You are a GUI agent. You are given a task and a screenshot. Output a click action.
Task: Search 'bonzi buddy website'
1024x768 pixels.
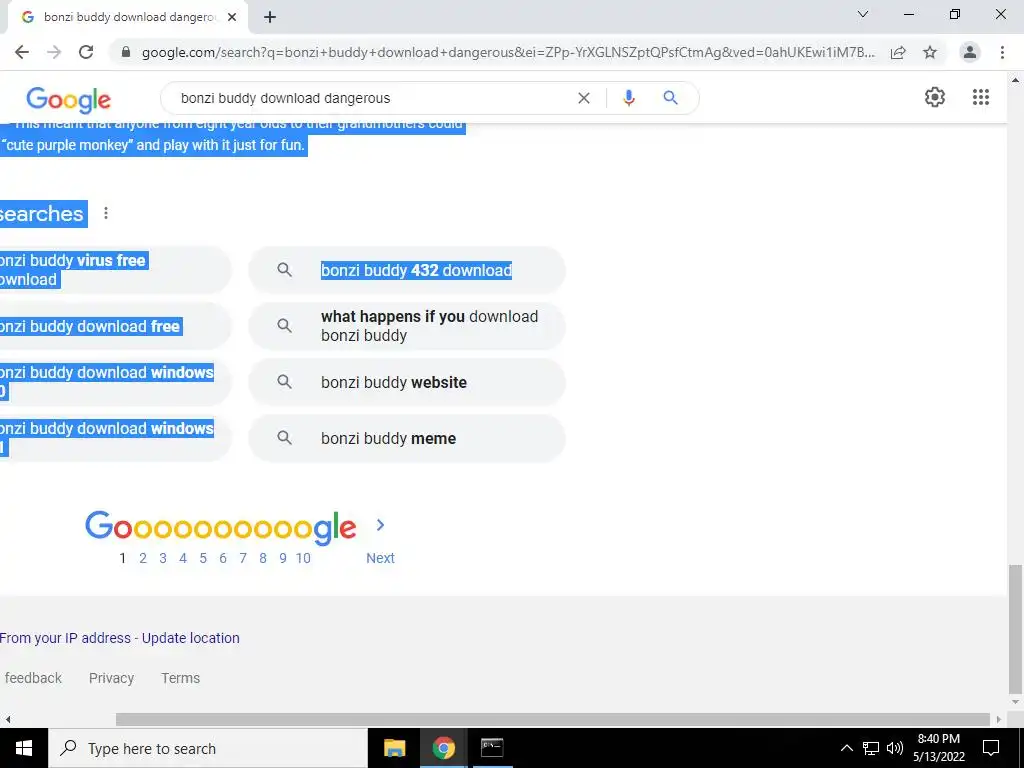click(407, 382)
